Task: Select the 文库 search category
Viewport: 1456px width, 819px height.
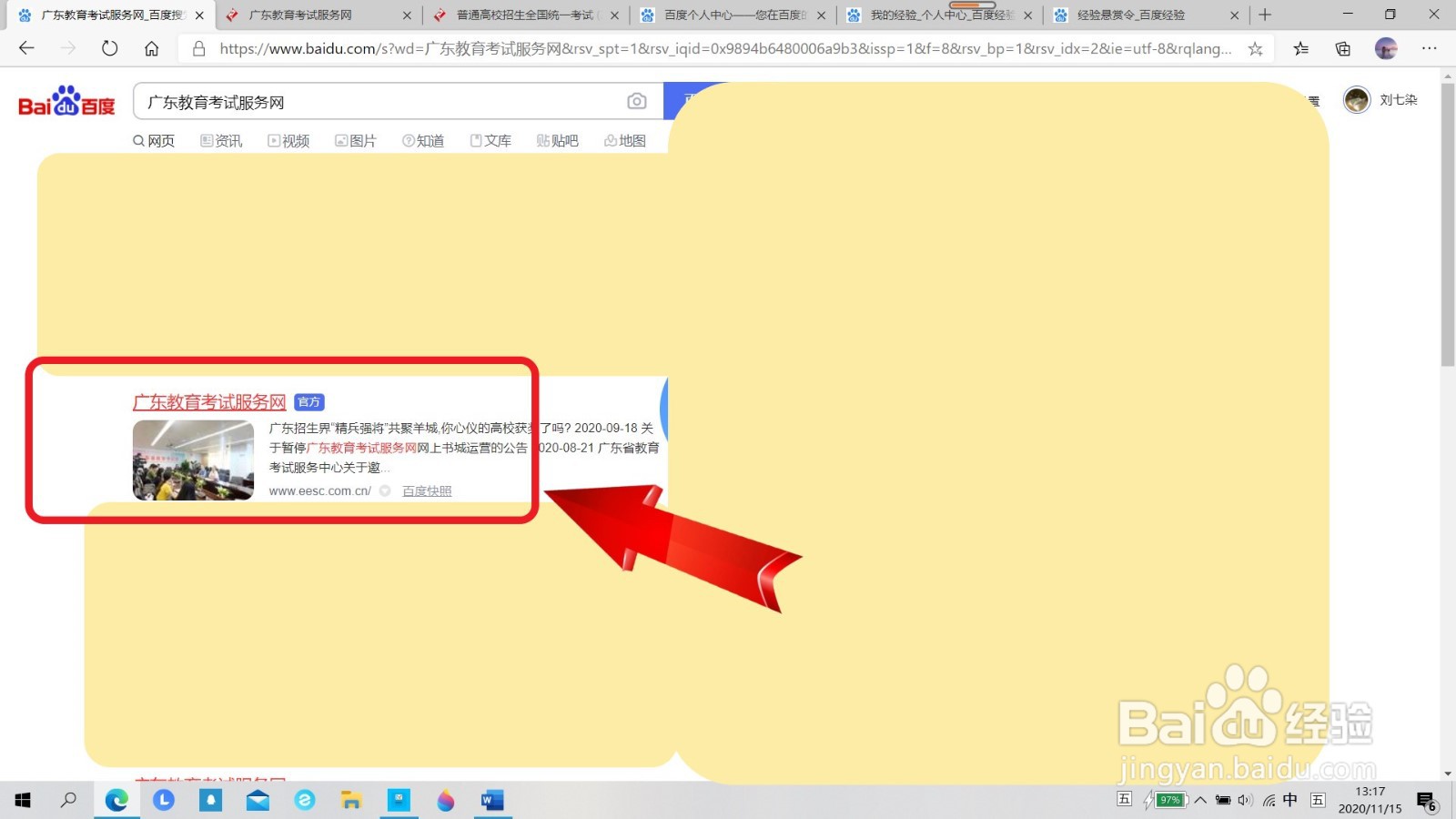Action: (490, 141)
